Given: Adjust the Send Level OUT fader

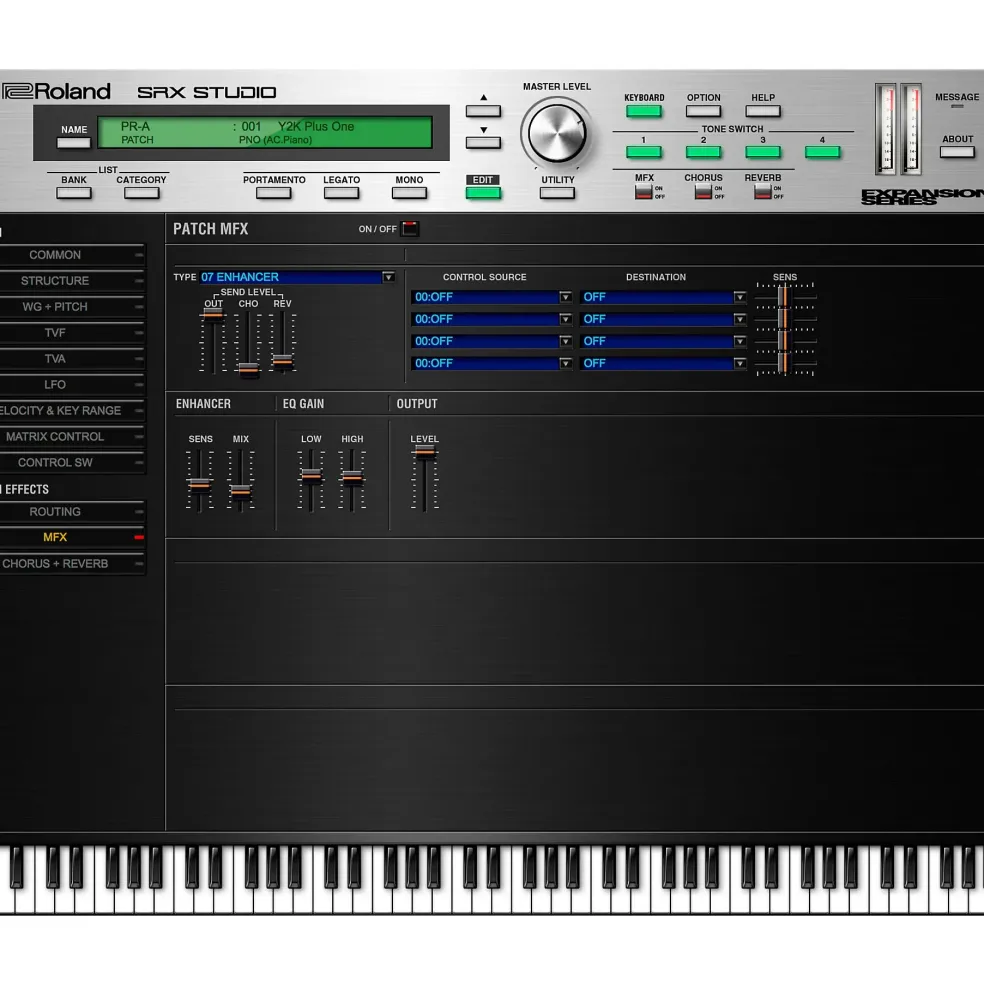Looking at the screenshot, I should point(214,315).
